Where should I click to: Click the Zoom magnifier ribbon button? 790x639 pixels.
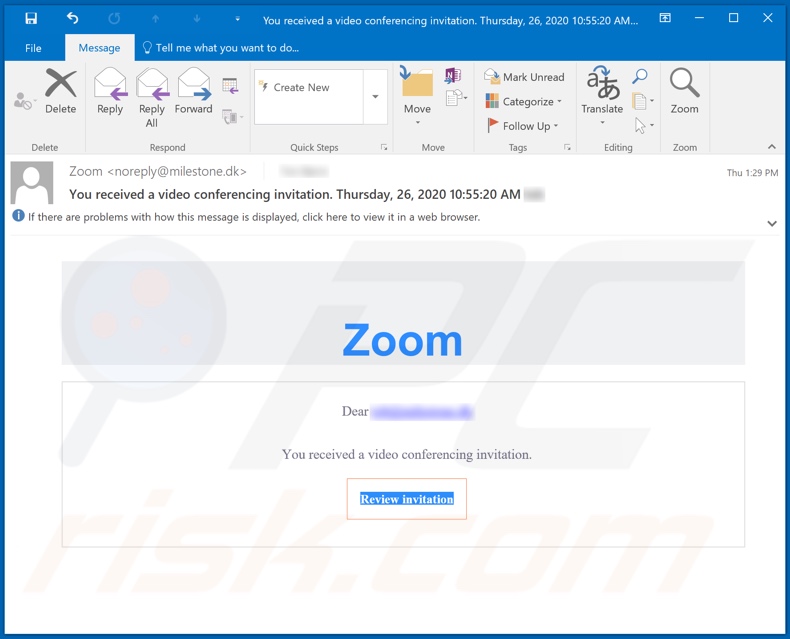pyautogui.click(x=684, y=91)
